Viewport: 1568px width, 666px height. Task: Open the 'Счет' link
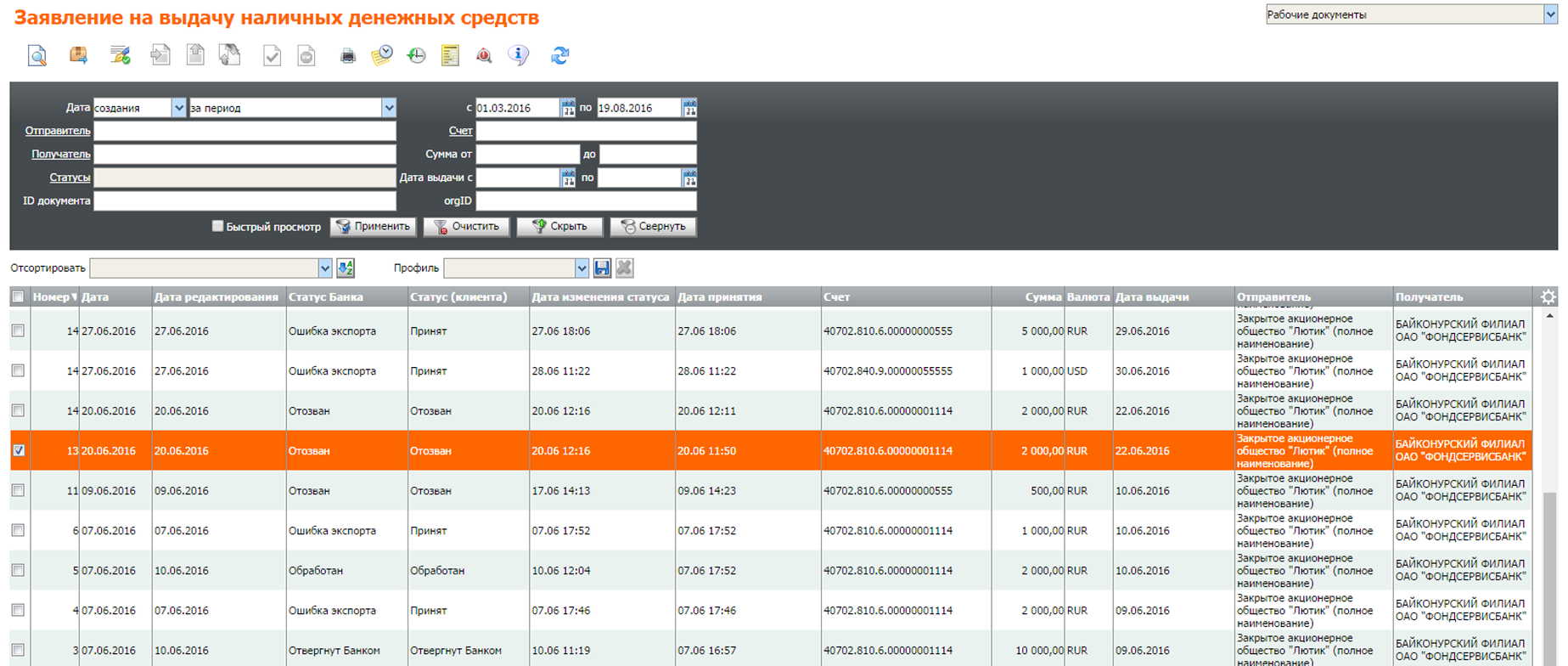click(461, 131)
